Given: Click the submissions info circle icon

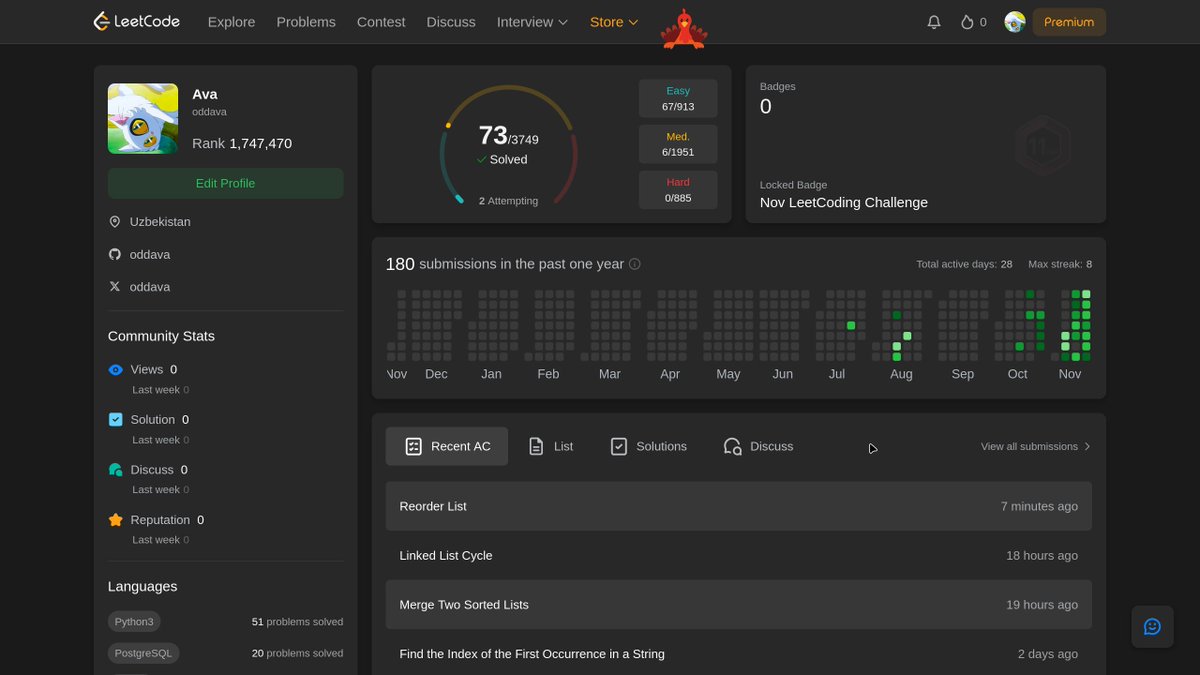Looking at the screenshot, I should coord(635,264).
